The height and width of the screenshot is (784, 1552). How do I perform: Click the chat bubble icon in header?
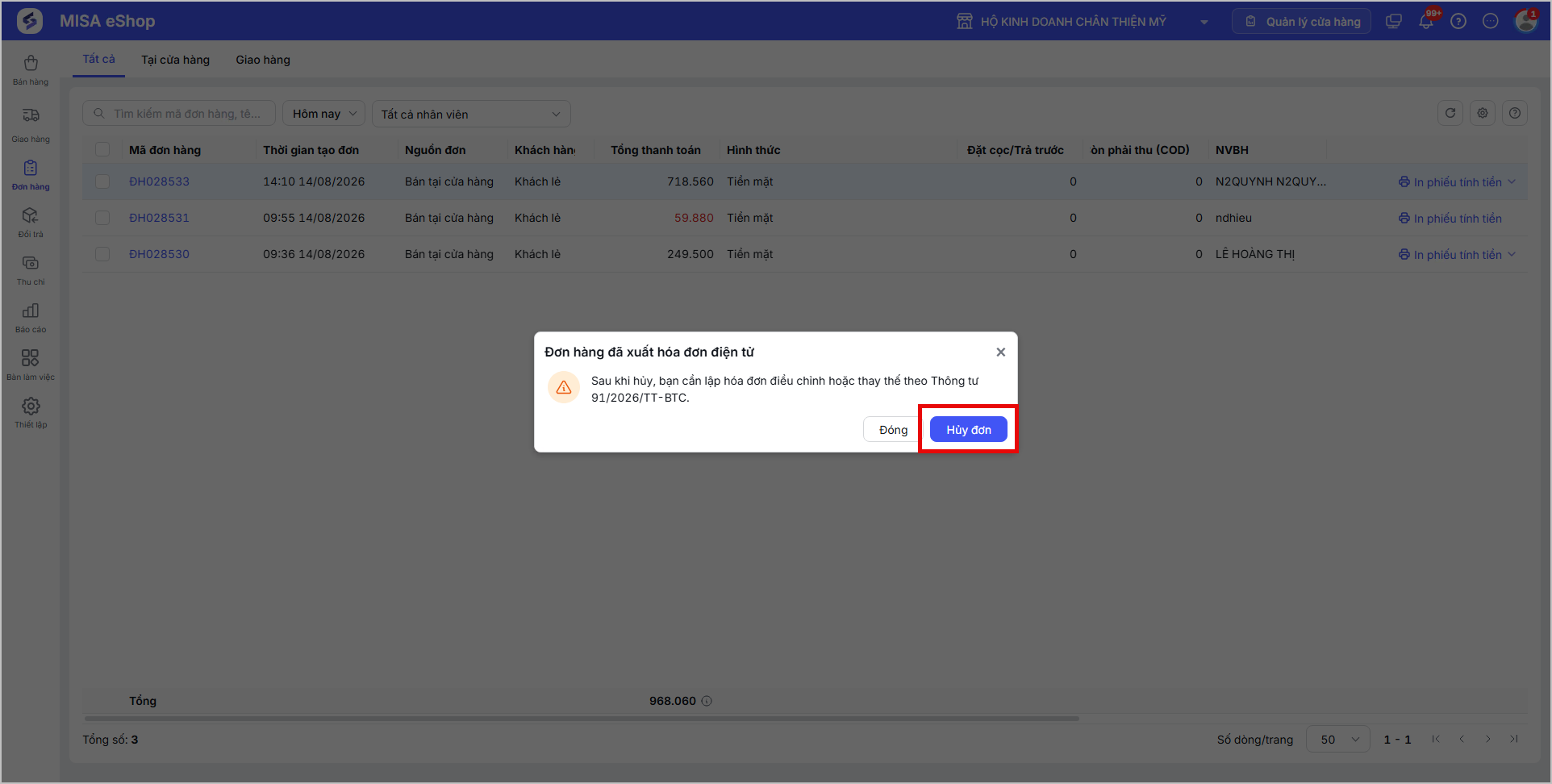coord(1491,22)
